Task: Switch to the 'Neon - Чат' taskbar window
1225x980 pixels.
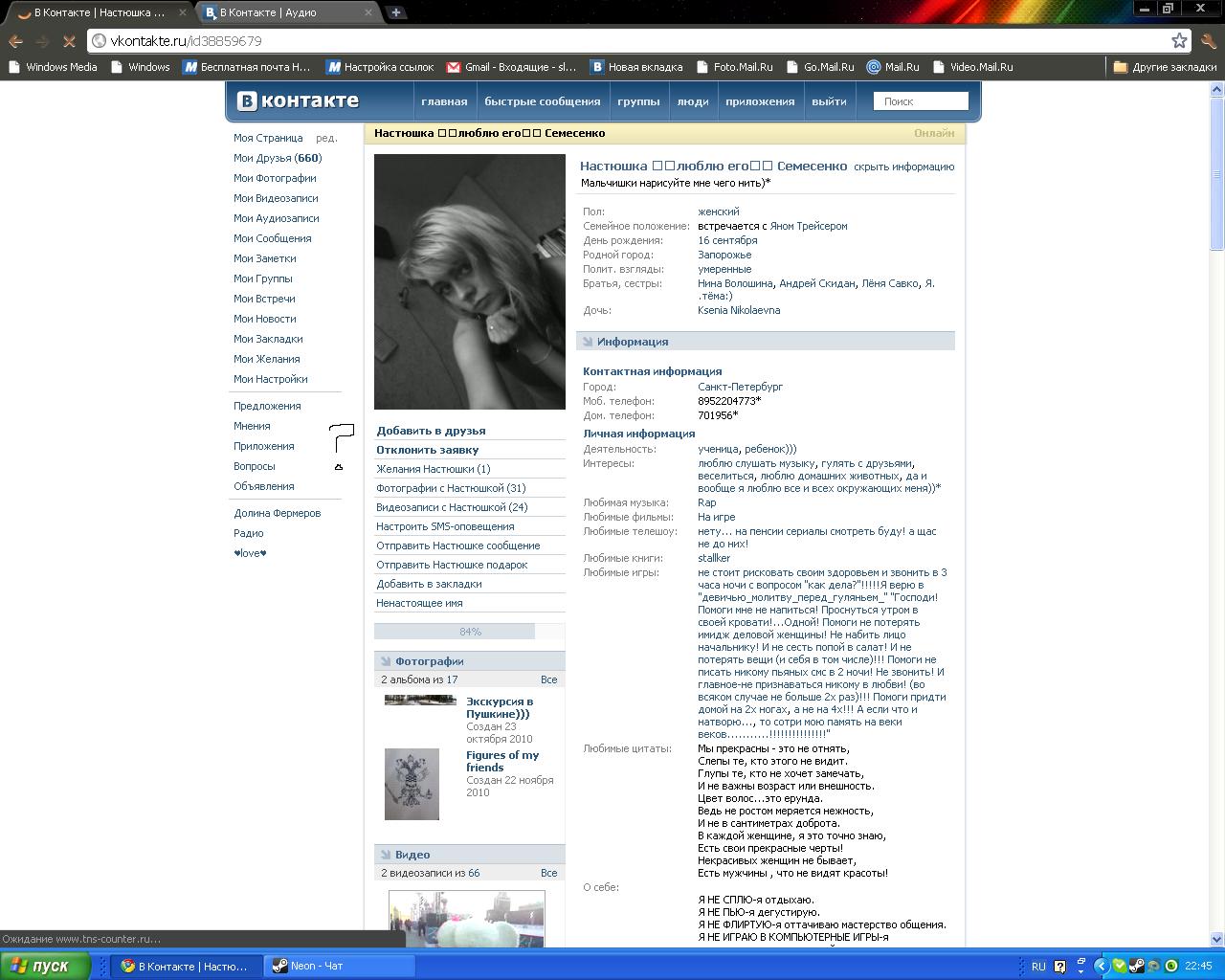Action: pyautogui.click(x=339, y=966)
